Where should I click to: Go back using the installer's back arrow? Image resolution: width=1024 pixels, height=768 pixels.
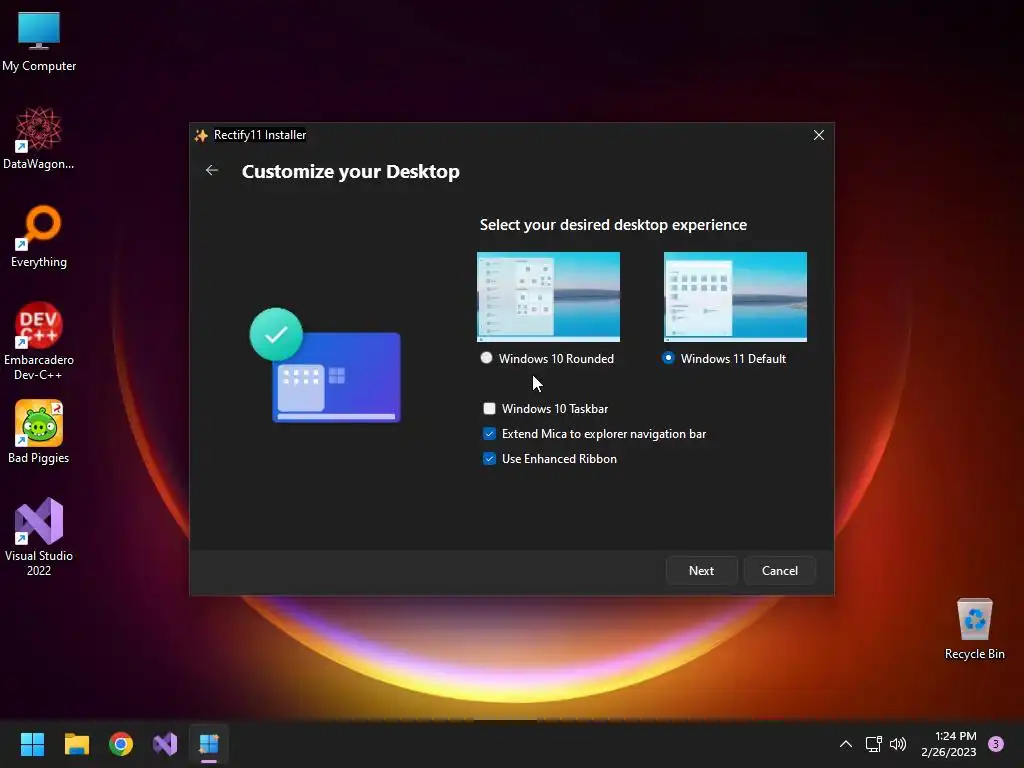(x=212, y=170)
